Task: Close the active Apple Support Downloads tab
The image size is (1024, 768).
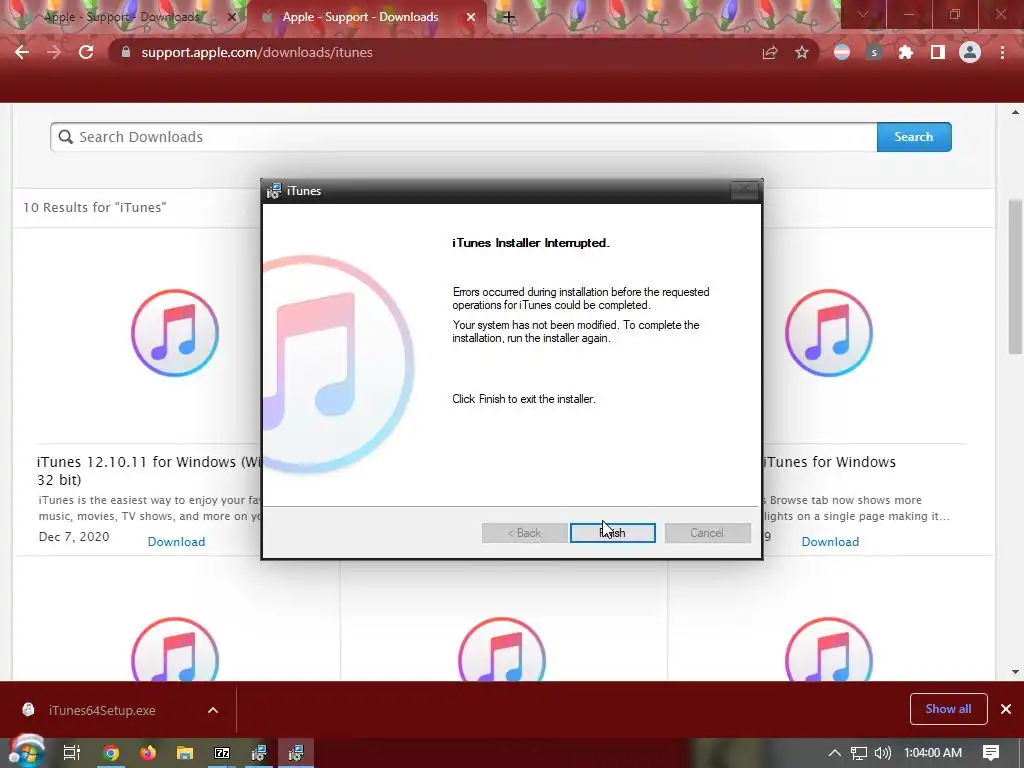Action: click(x=470, y=18)
